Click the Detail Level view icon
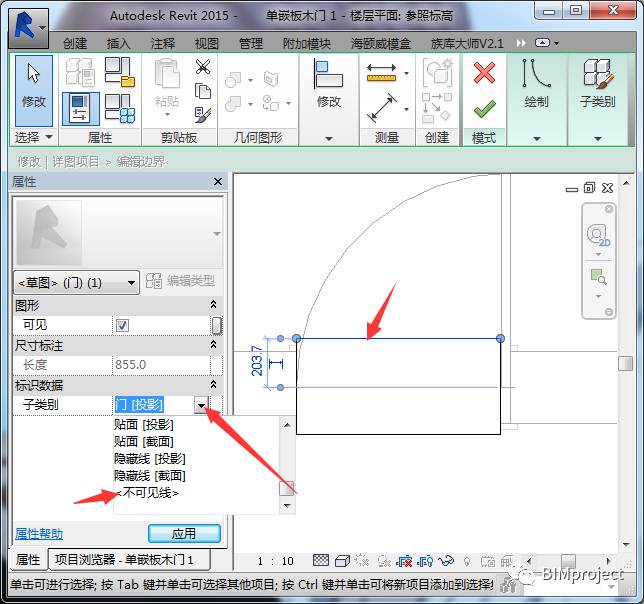This screenshot has width=644, height=604. click(321, 560)
